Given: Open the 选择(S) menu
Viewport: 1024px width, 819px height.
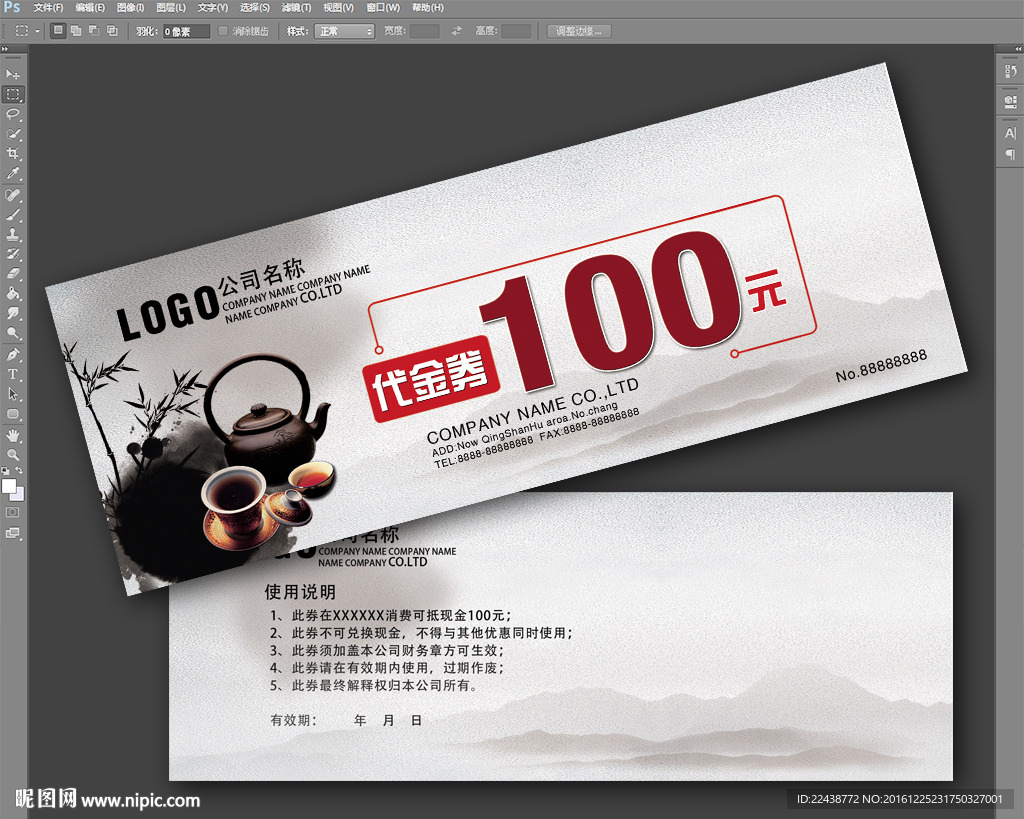Looking at the screenshot, I should pyautogui.click(x=255, y=8).
